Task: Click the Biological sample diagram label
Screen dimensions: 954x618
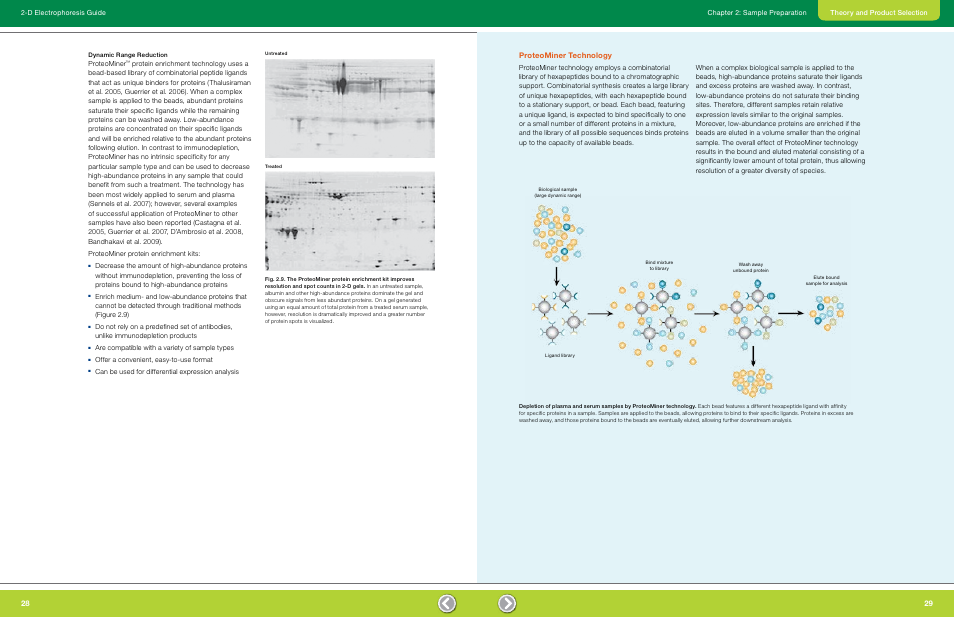Action: pyautogui.click(x=557, y=192)
